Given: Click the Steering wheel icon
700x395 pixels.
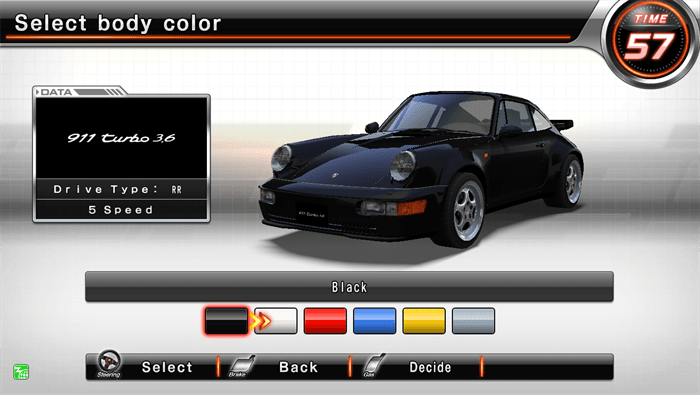Looking at the screenshot, I should pos(109,363).
